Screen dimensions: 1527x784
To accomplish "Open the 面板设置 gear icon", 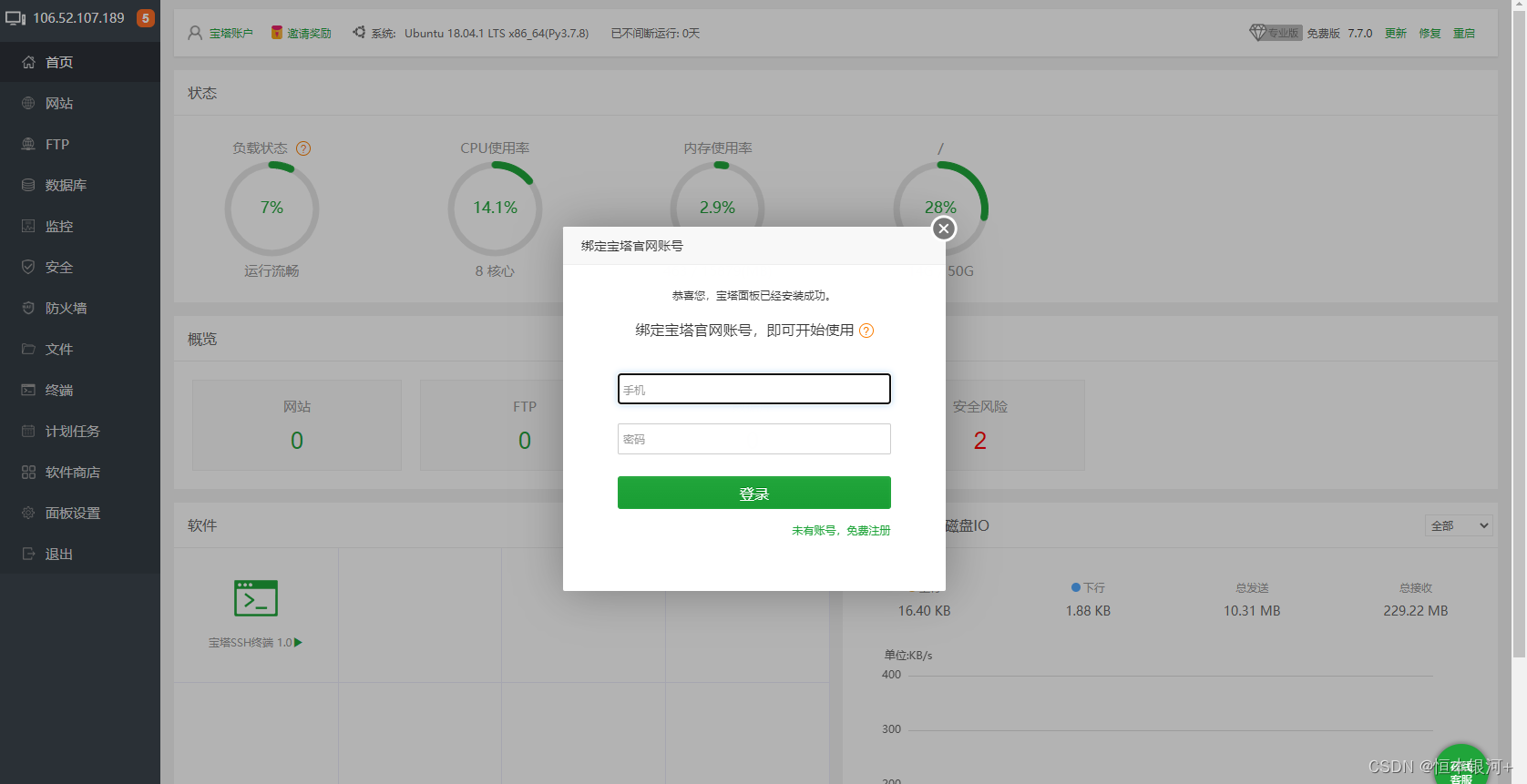I will 28,513.
